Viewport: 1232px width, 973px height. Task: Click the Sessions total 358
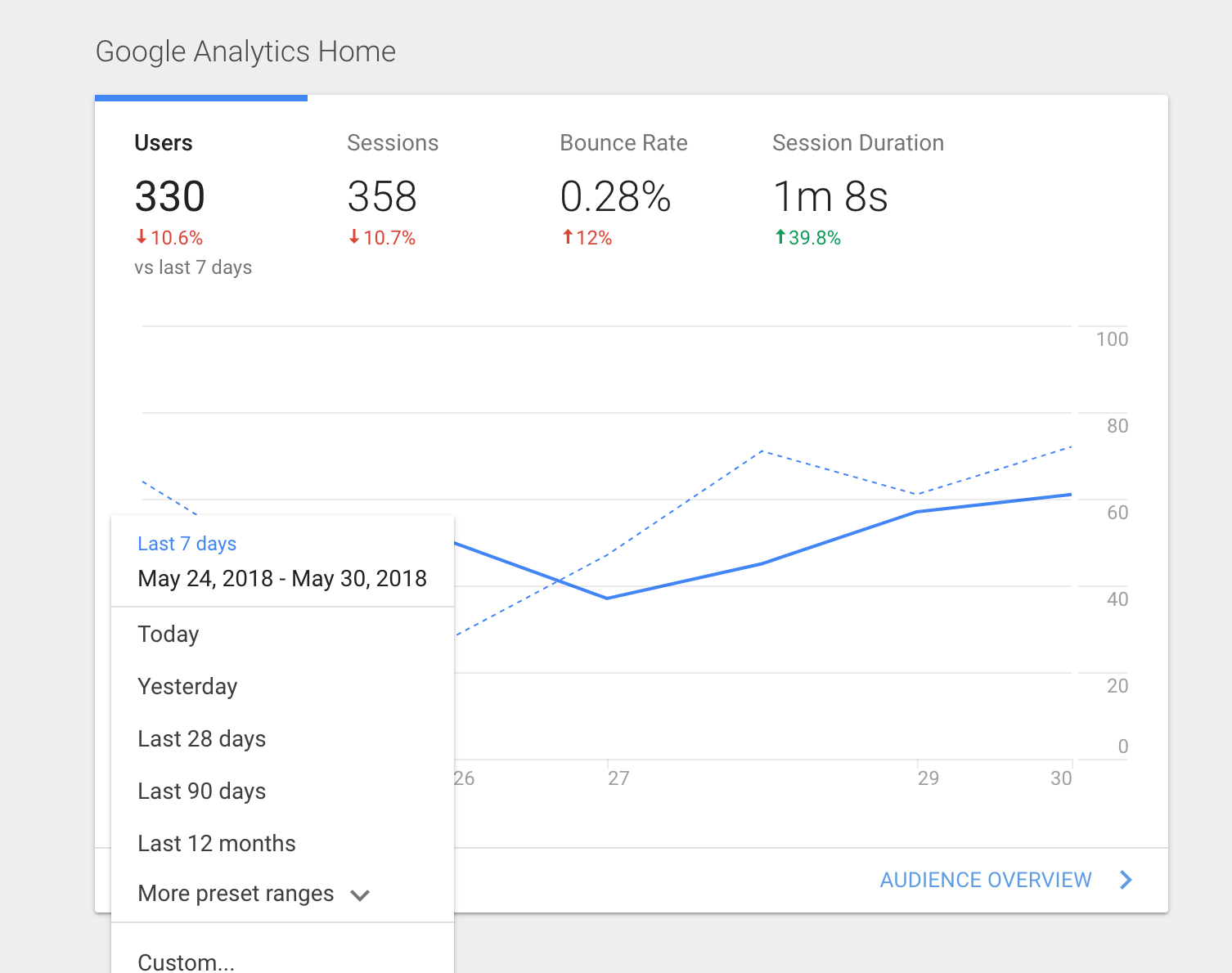point(382,197)
